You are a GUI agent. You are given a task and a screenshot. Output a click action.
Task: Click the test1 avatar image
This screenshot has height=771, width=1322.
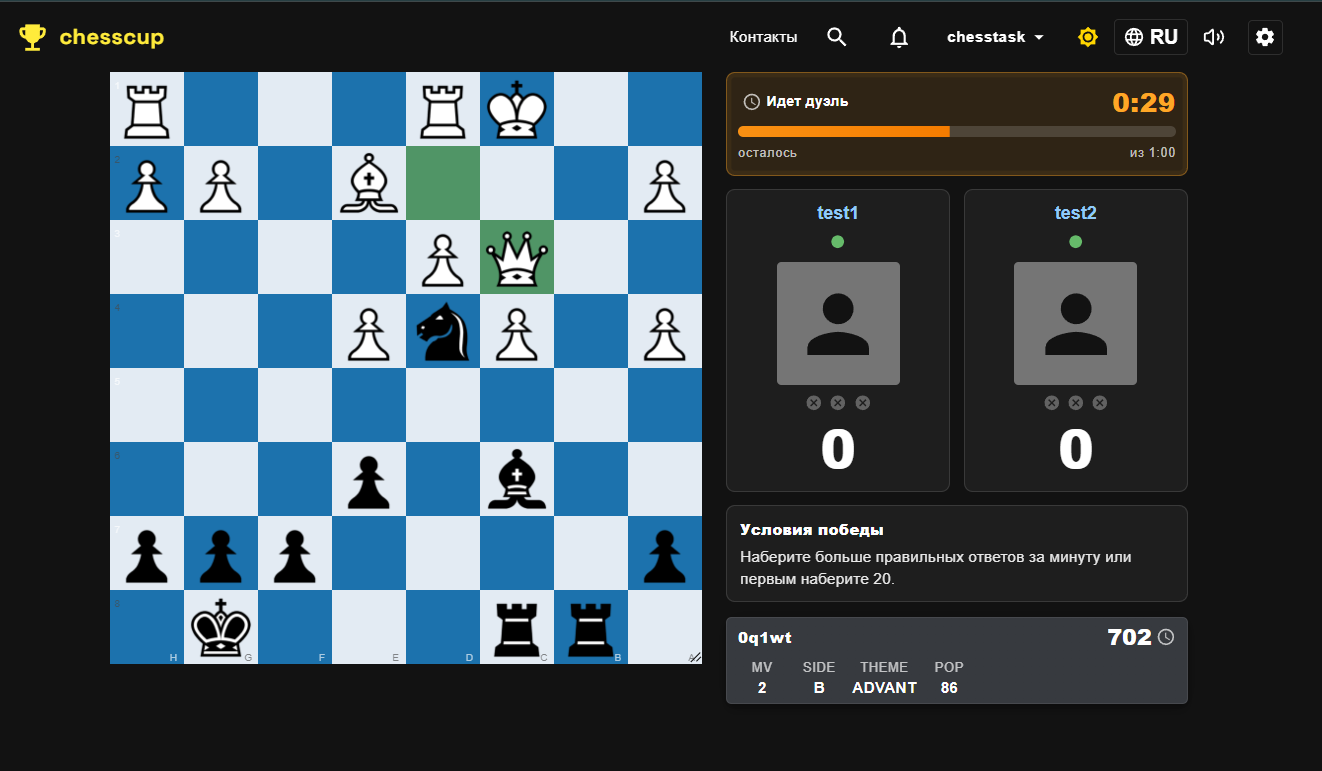click(x=838, y=323)
